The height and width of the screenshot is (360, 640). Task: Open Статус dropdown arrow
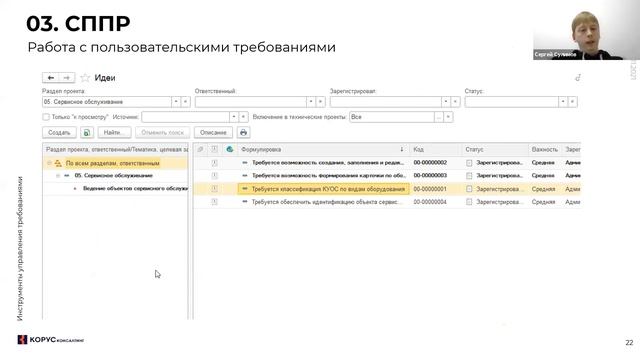point(563,102)
